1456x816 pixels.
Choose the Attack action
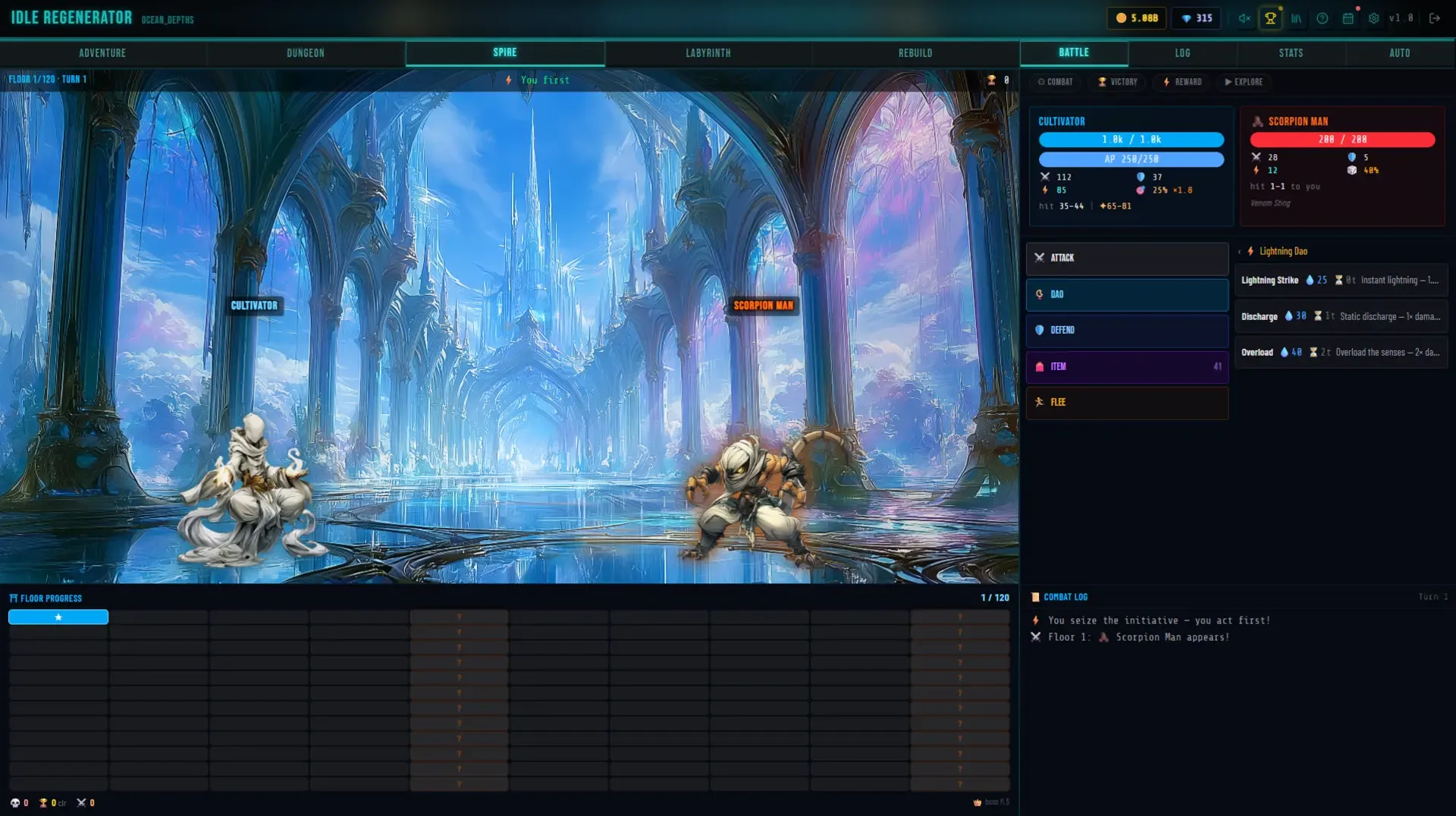point(1127,258)
